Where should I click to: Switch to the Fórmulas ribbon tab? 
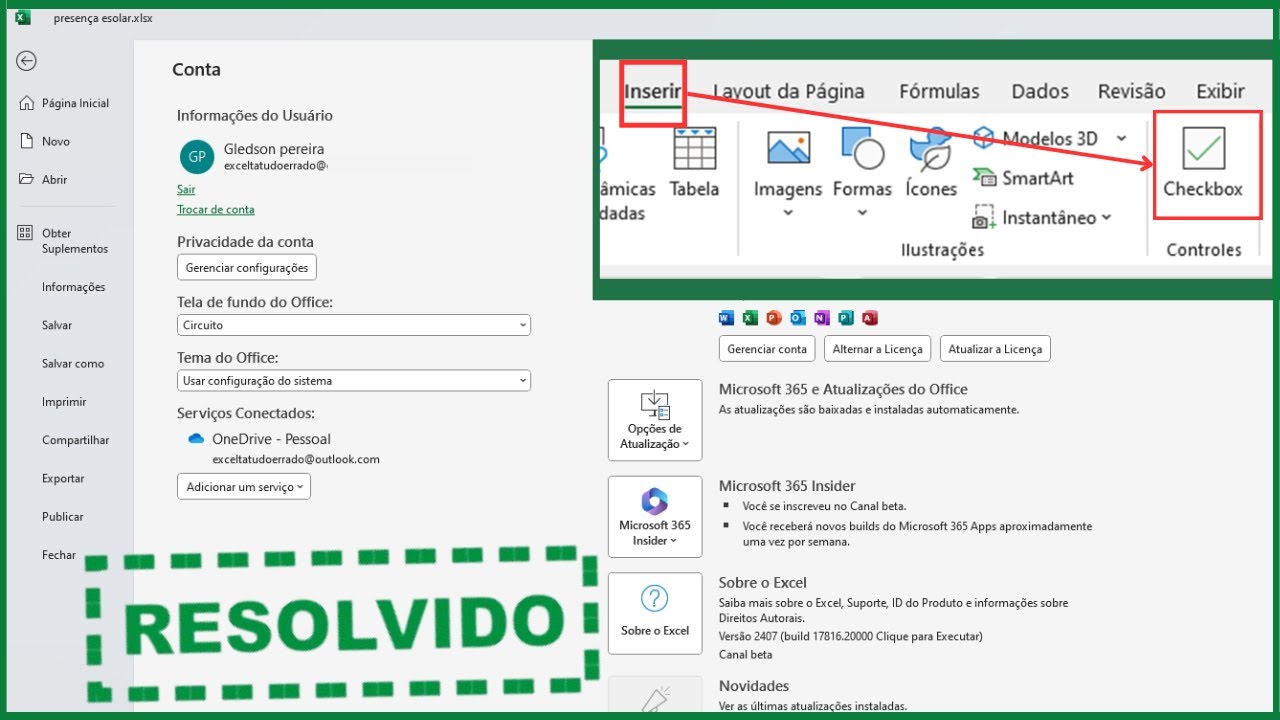click(x=939, y=92)
